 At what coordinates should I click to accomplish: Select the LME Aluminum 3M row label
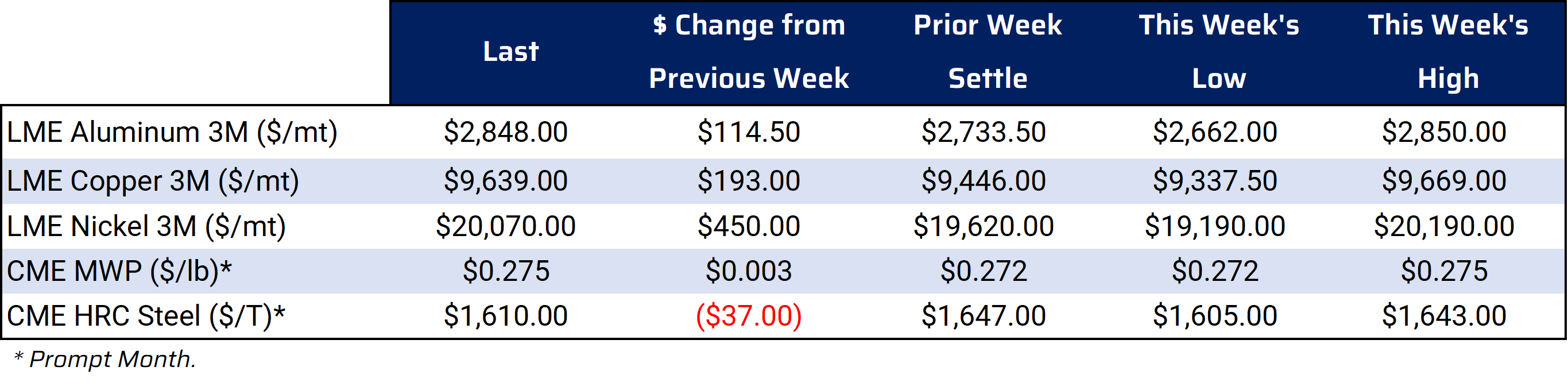(172, 132)
